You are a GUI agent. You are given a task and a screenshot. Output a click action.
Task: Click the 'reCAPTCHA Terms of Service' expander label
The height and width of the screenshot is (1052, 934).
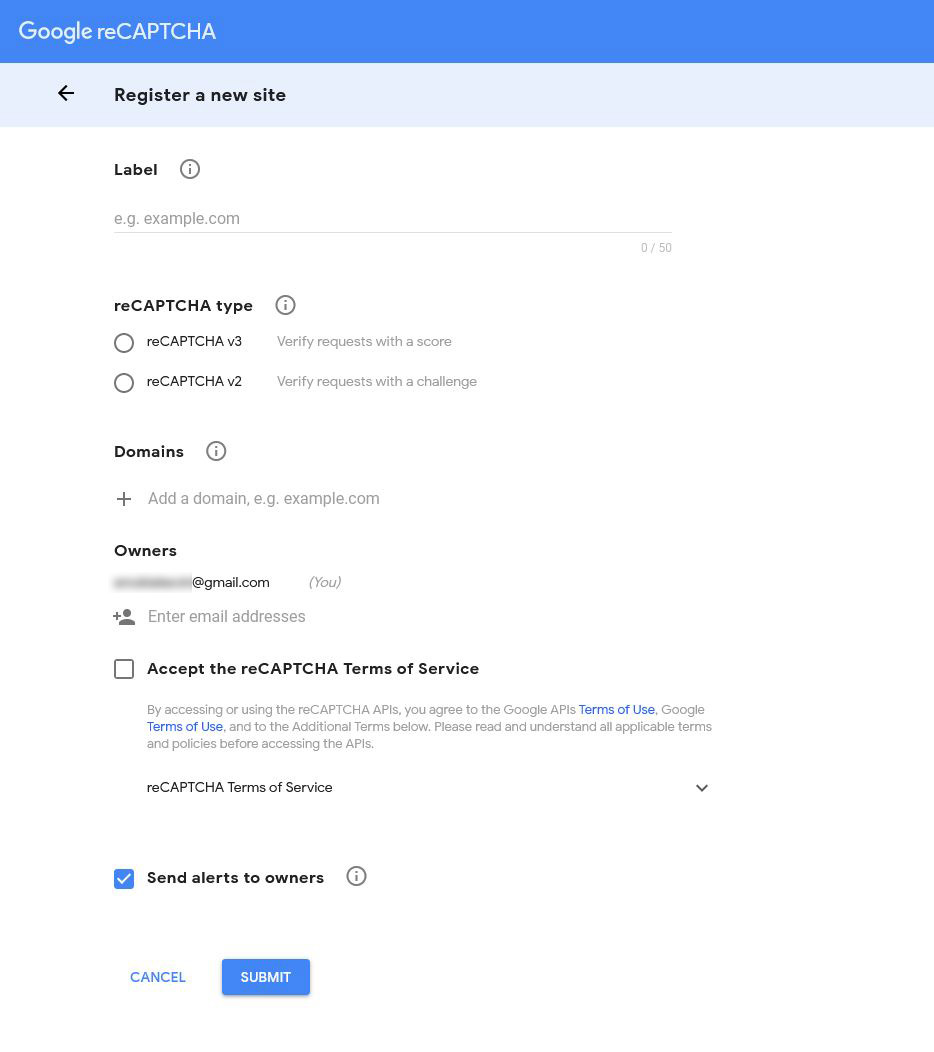tap(240, 788)
